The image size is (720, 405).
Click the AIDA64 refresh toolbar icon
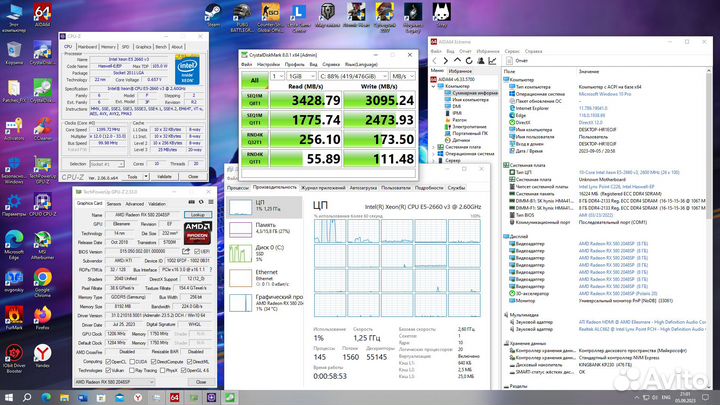click(x=469, y=61)
